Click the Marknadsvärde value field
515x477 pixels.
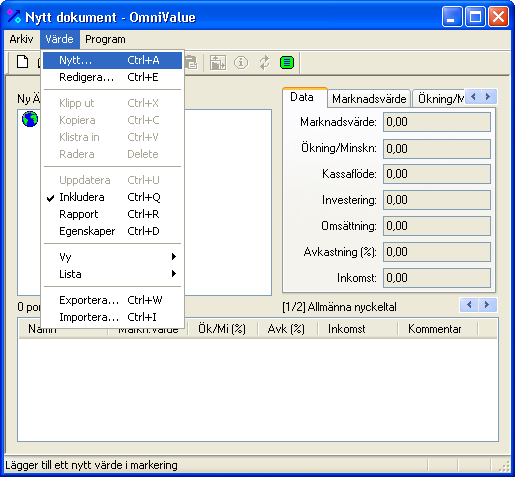pyautogui.click(x=437, y=122)
